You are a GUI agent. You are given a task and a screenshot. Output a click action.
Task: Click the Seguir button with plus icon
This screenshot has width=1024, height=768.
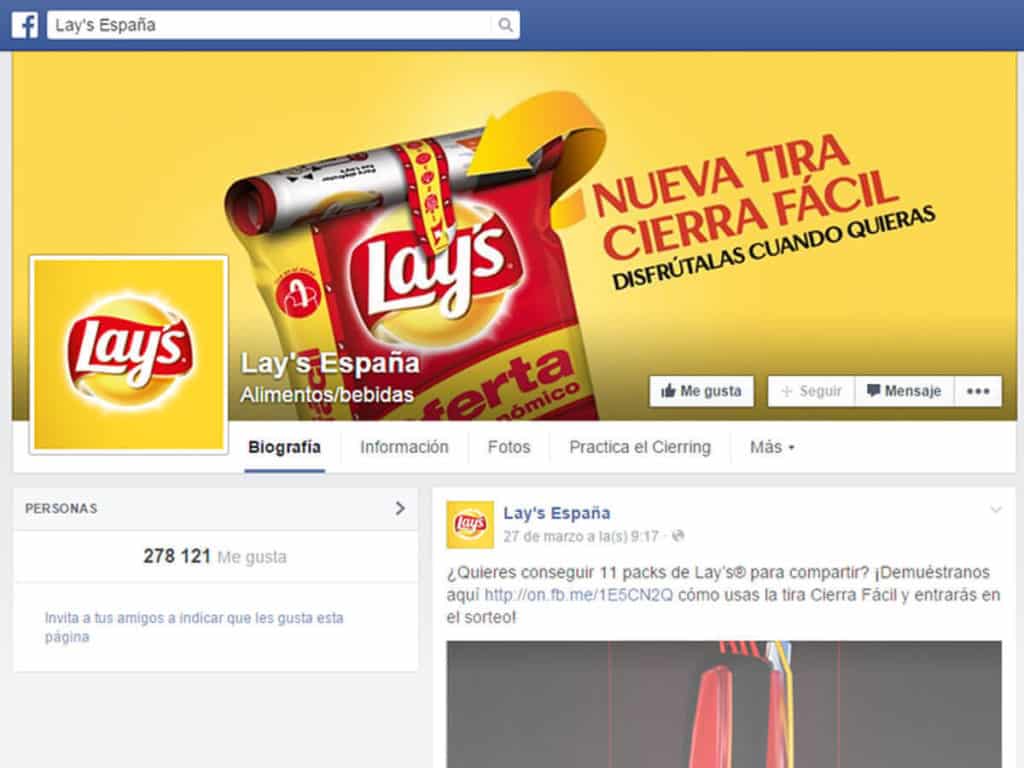pyautogui.click(x=811, y=391)
